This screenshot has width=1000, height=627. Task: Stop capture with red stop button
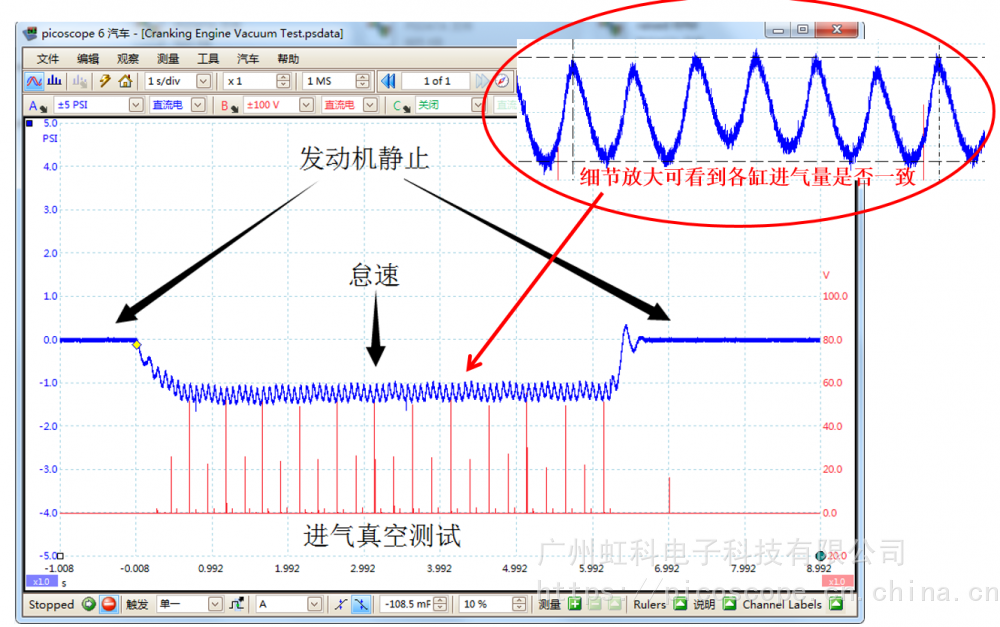click(109, 604)
